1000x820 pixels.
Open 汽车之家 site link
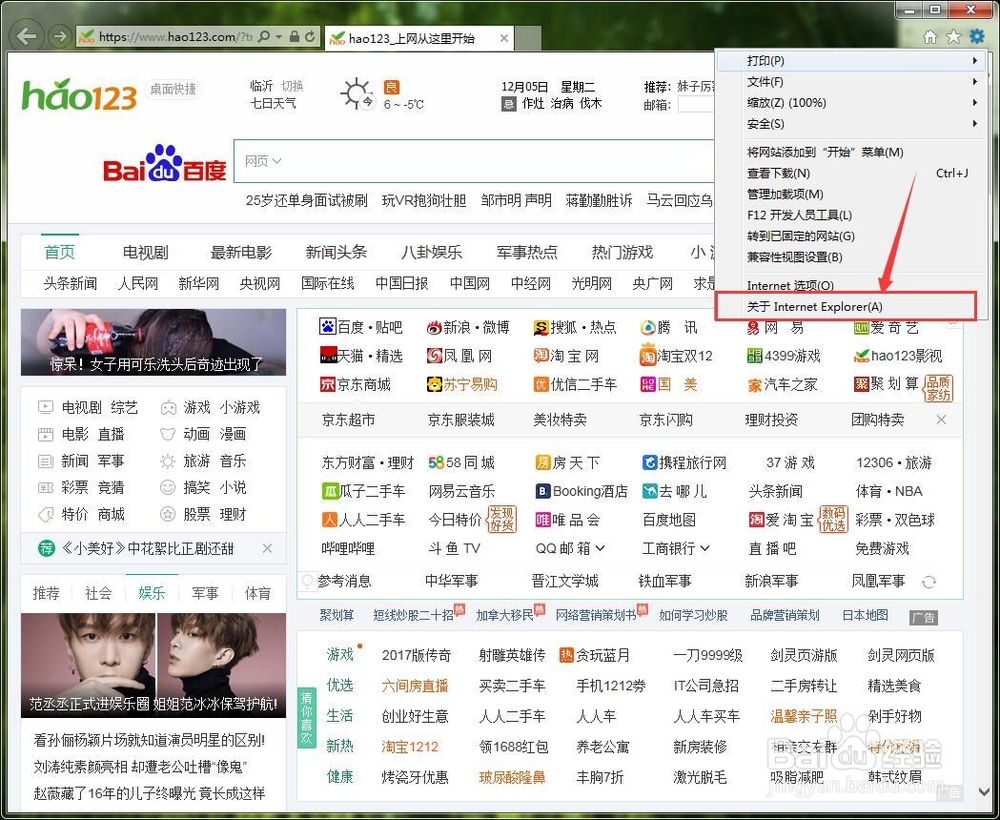[x=783, y=384]
